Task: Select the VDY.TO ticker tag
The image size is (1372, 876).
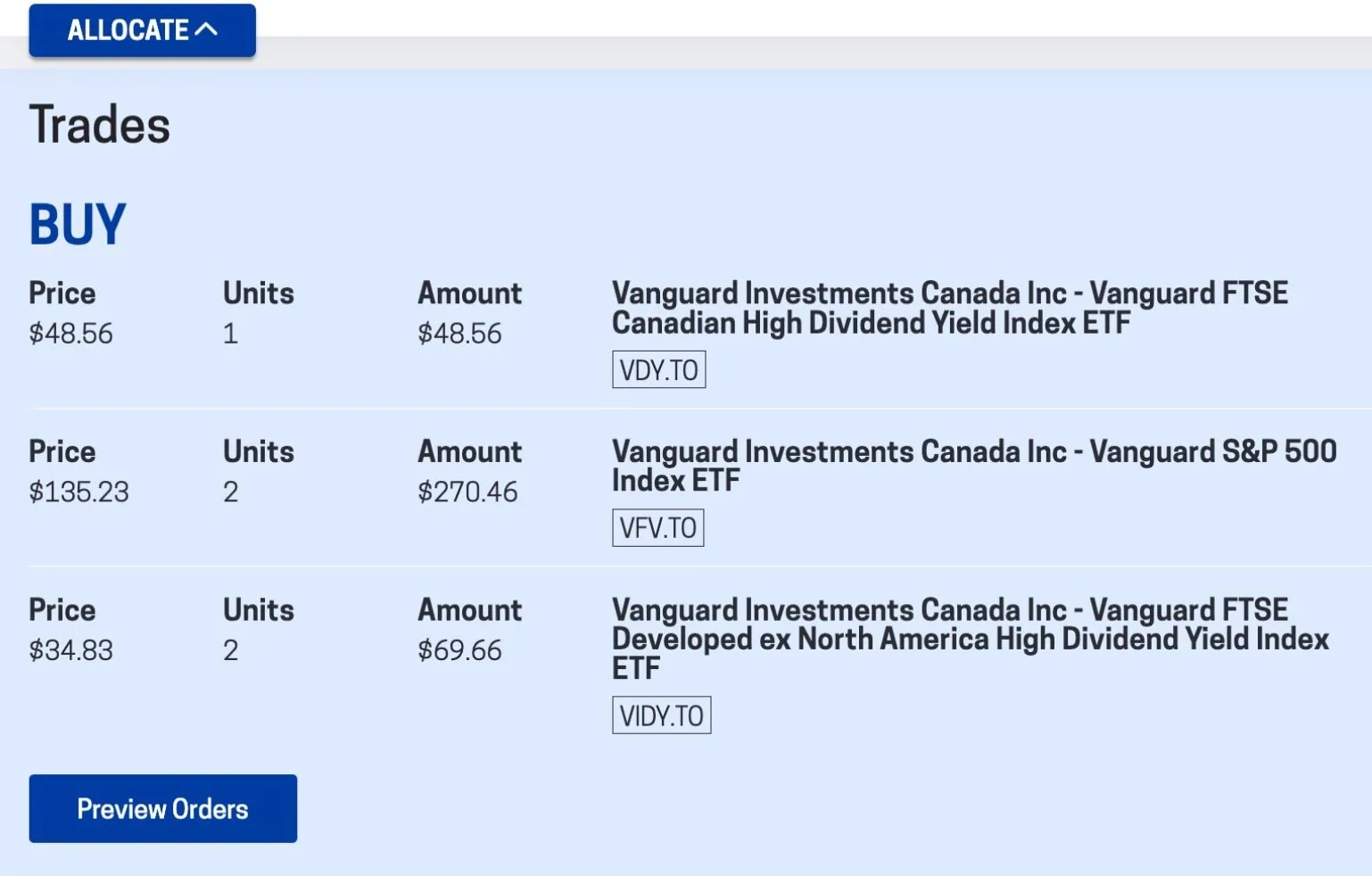Action: (x=658, y=369)
